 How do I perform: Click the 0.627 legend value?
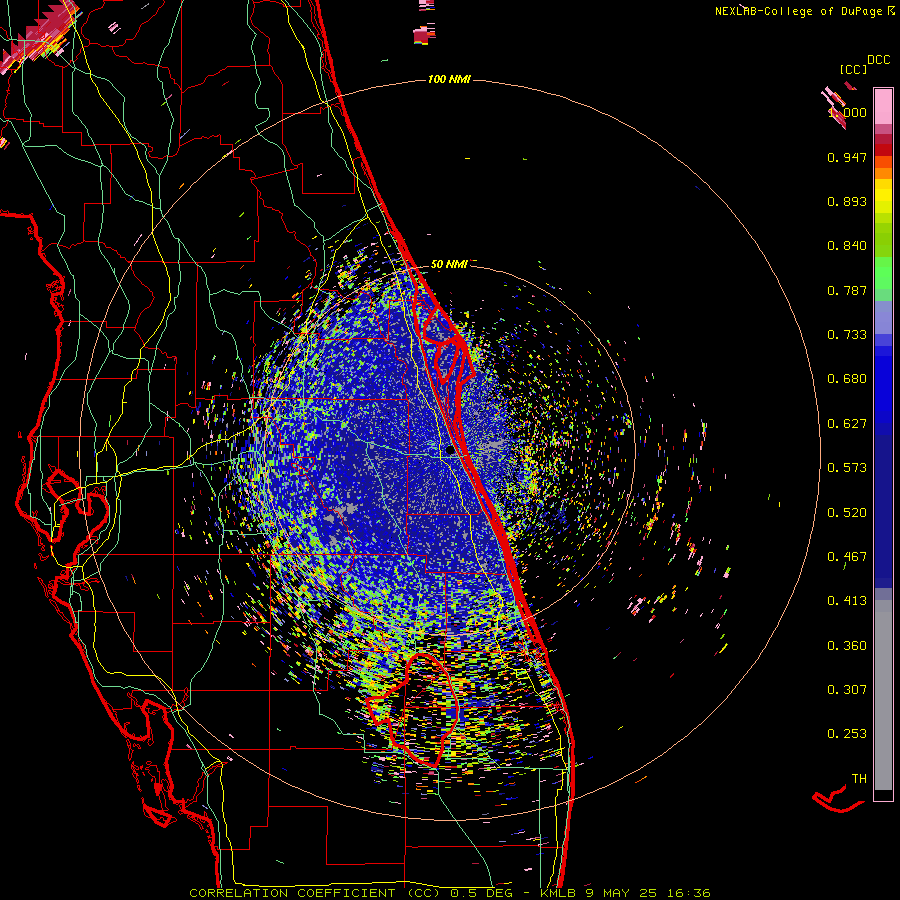(x=847, y=424)
